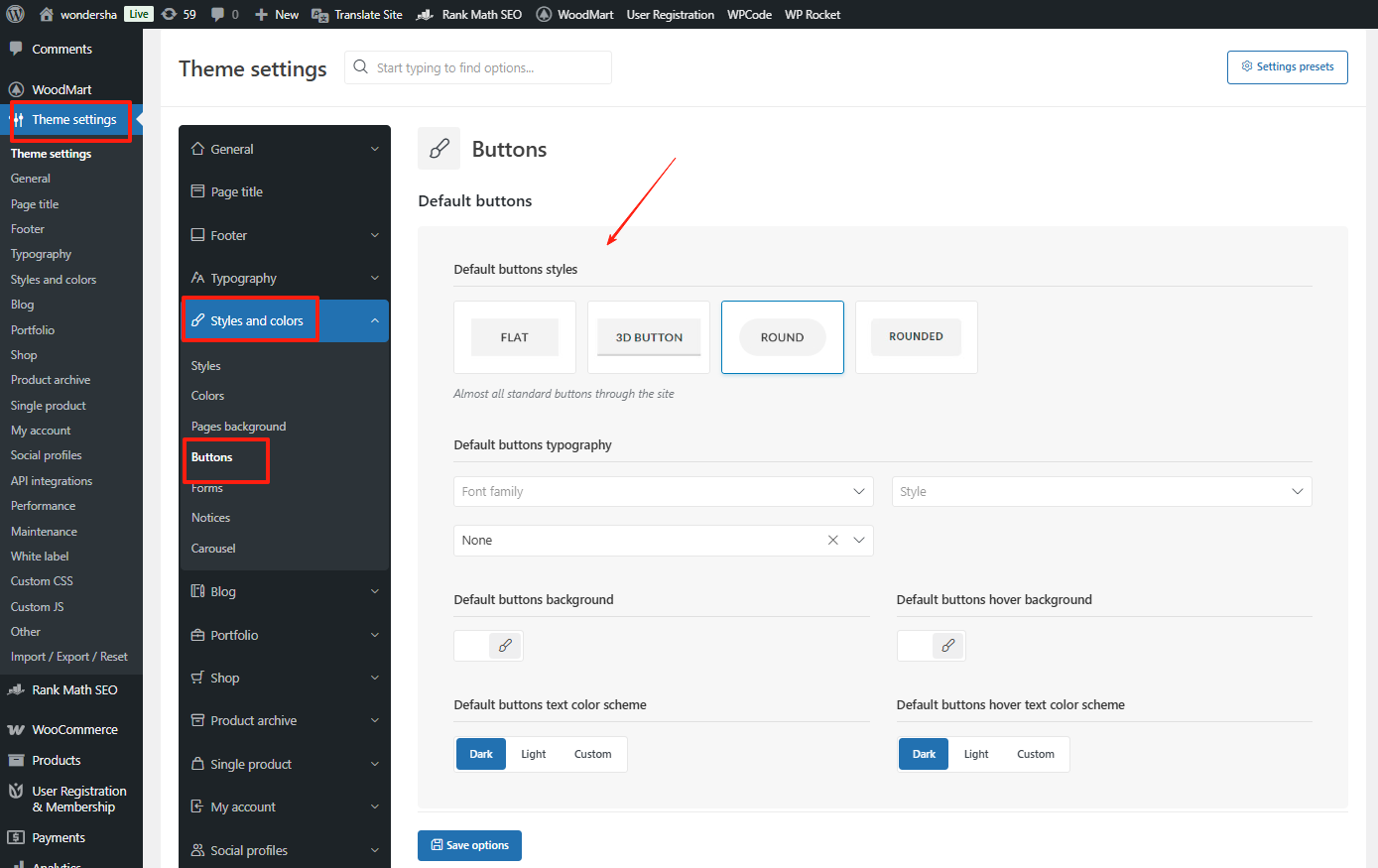Open the WooCommerce sidebar menu

click(x=69, y=729)
